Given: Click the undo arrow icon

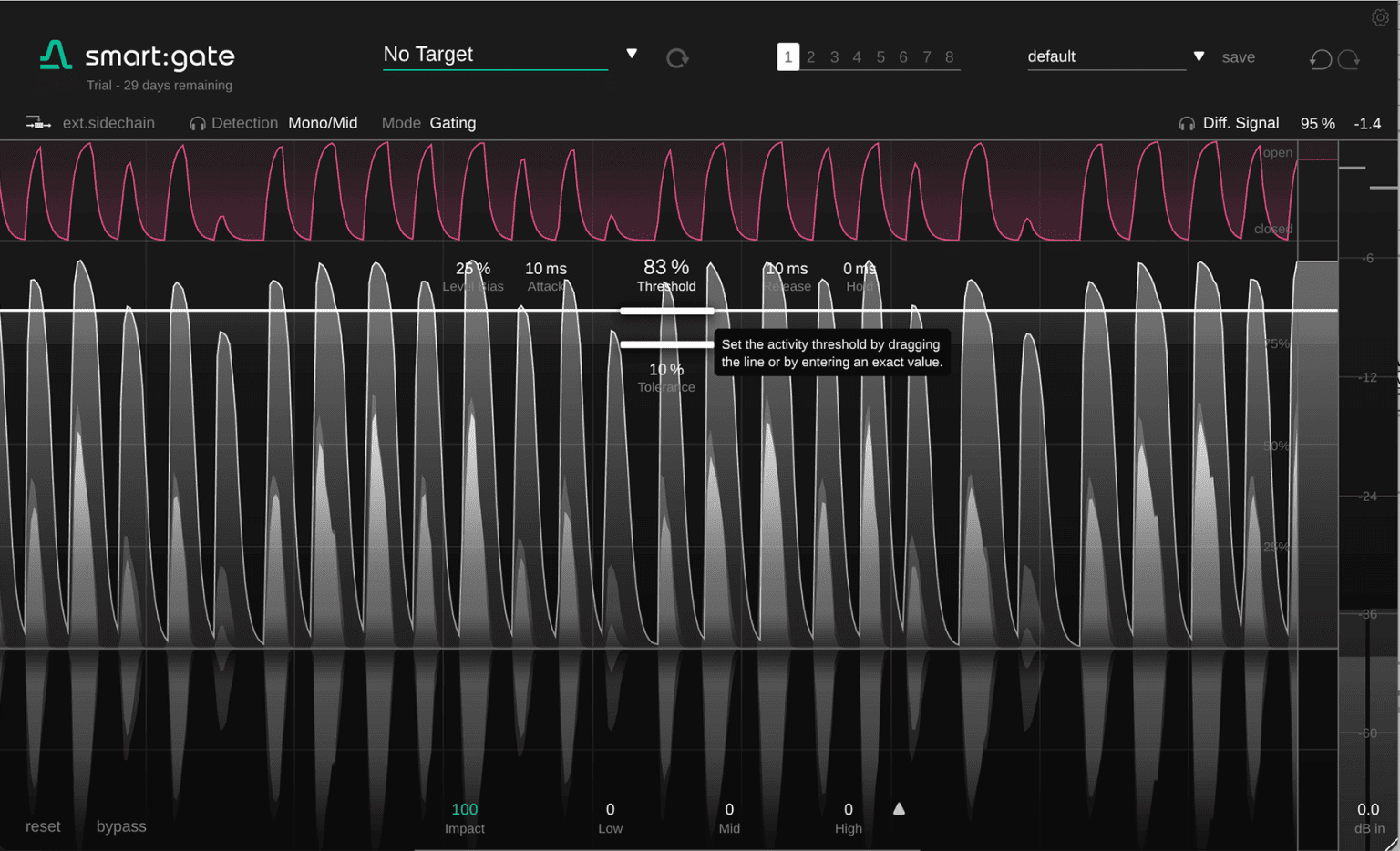Looking at the screenshot, I should pyautogui.click(x=1320, y=58).
